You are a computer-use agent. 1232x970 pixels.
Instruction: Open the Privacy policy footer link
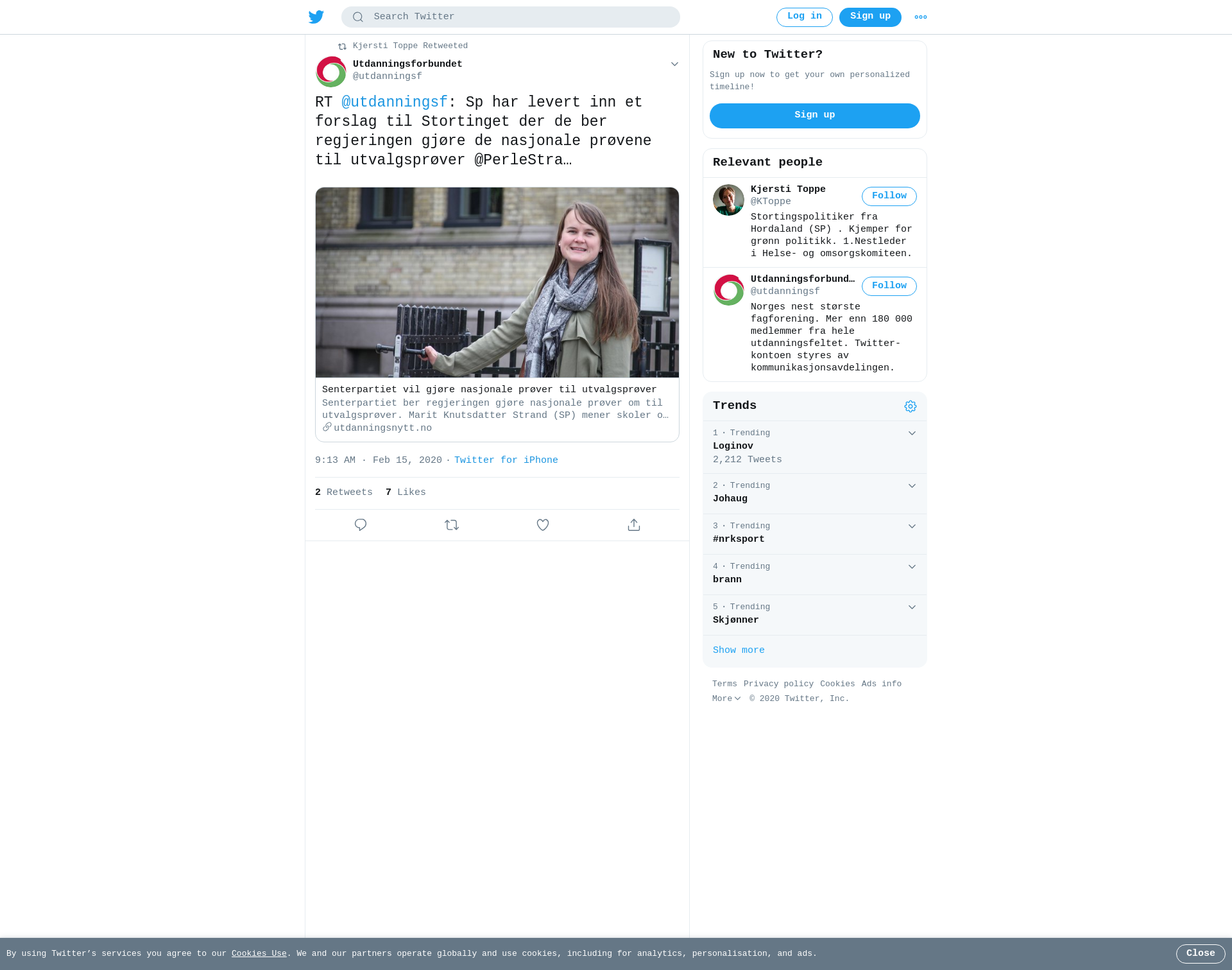click(778, 684)
